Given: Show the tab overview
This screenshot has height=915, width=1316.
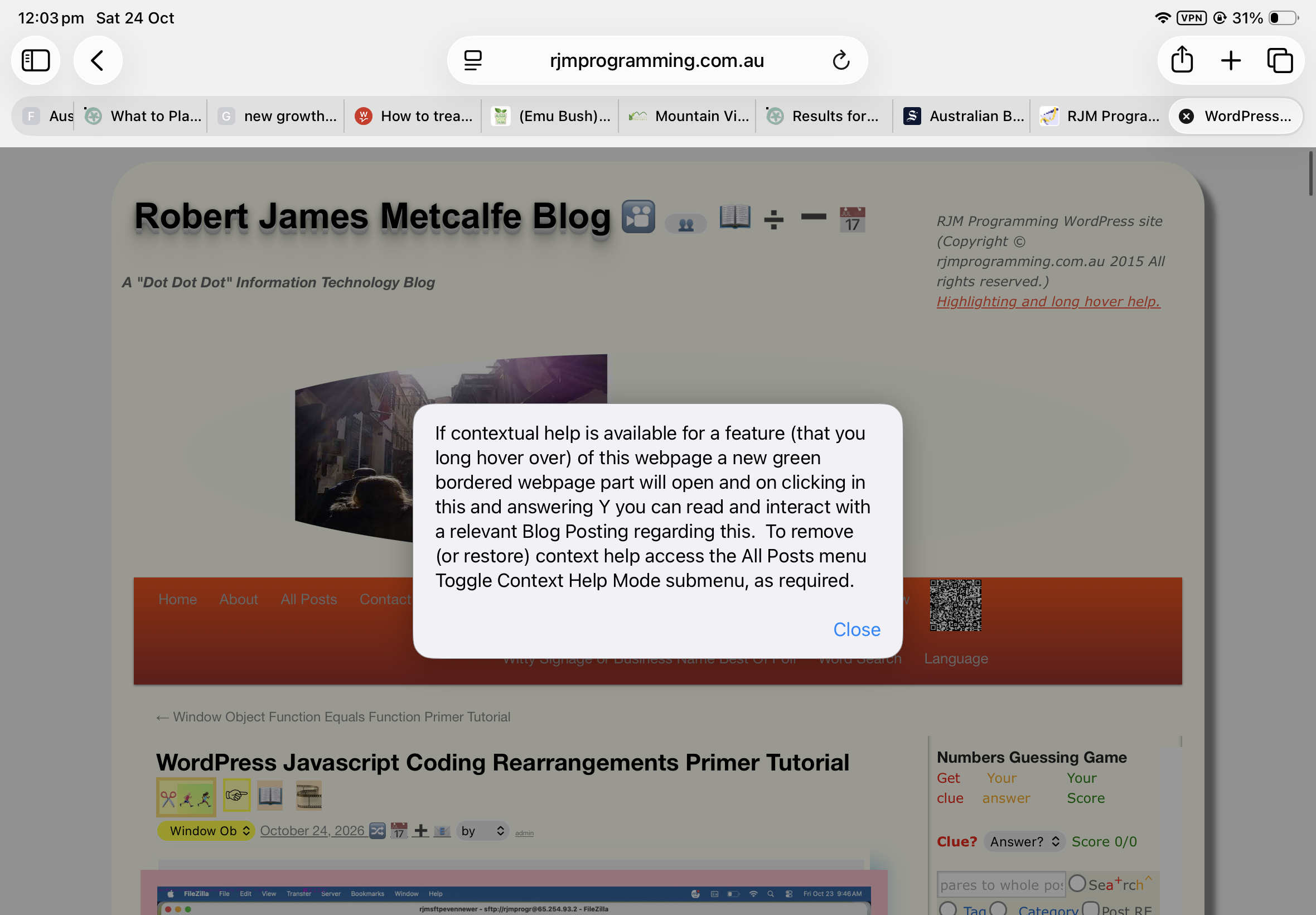Looking at the screenshot, I should [1280, 60].
